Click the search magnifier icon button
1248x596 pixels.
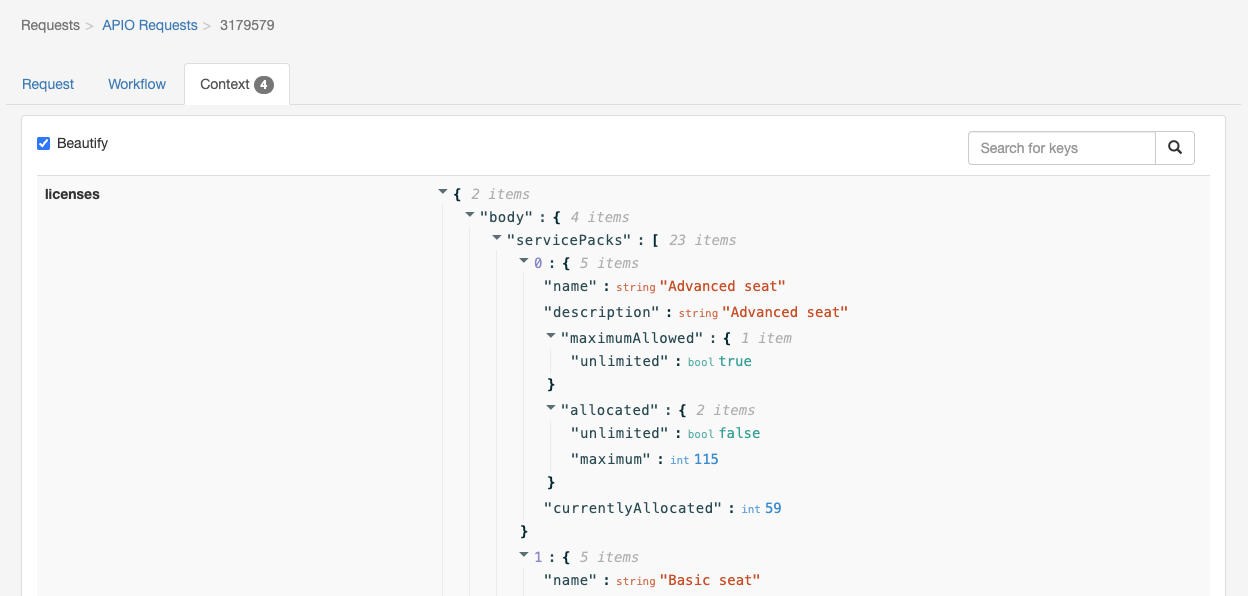click(x=1175, y=148)
